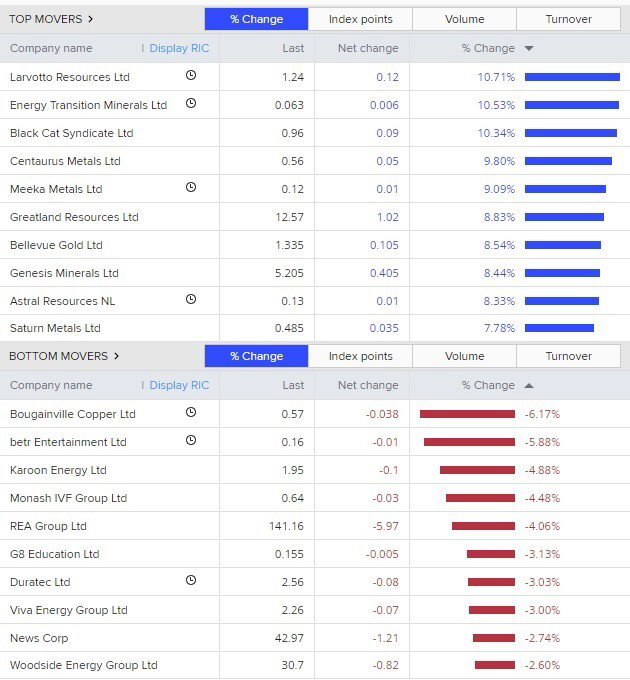Select Viva Energy Group Ltd row name
Viewport: 630px width, 680px height.
[69, 610]
